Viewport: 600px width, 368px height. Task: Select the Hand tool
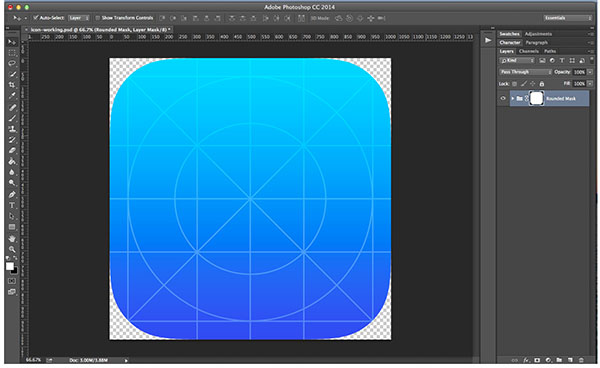point(12,239)
